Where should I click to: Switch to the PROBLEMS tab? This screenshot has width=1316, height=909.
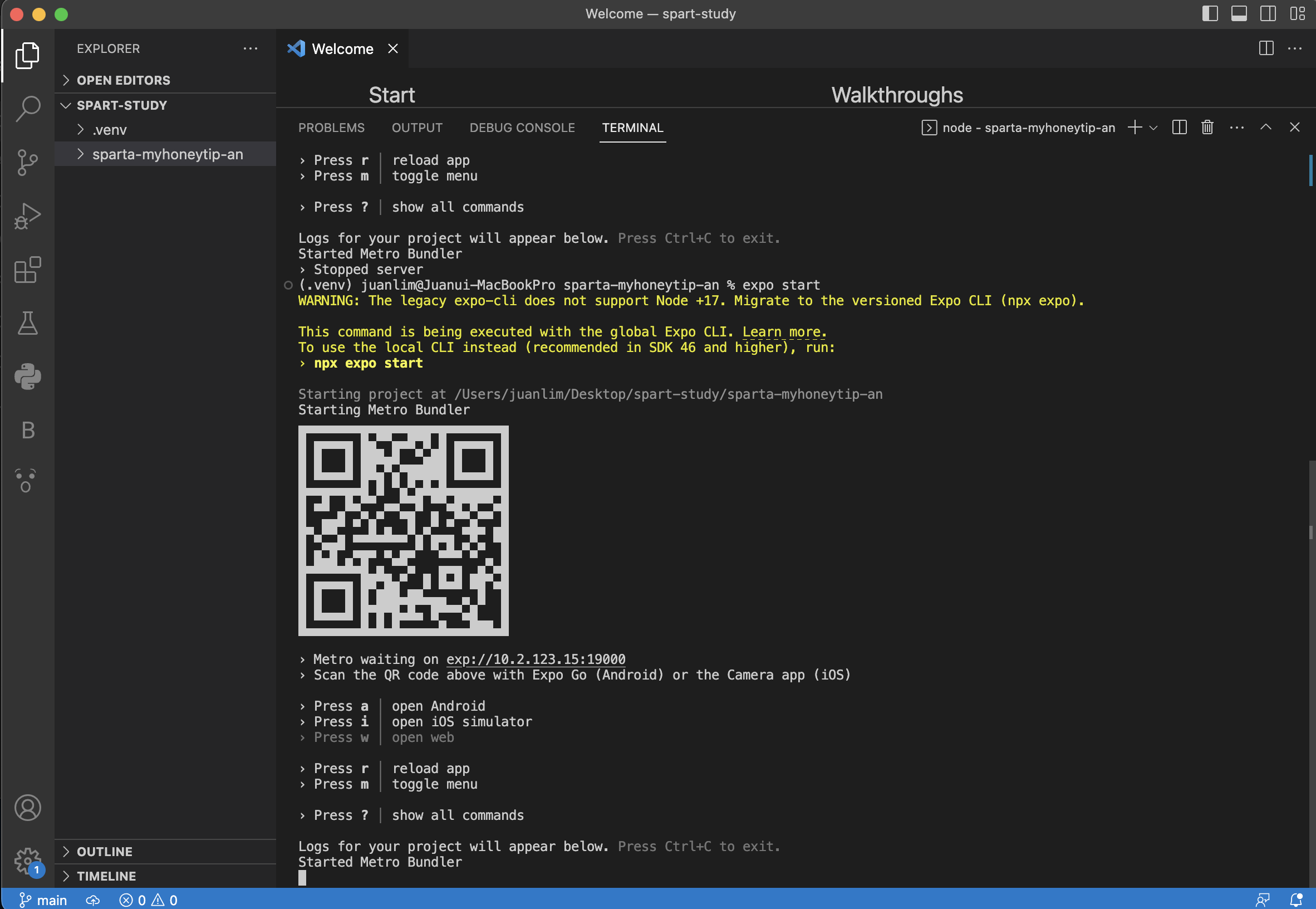point(331,128)
